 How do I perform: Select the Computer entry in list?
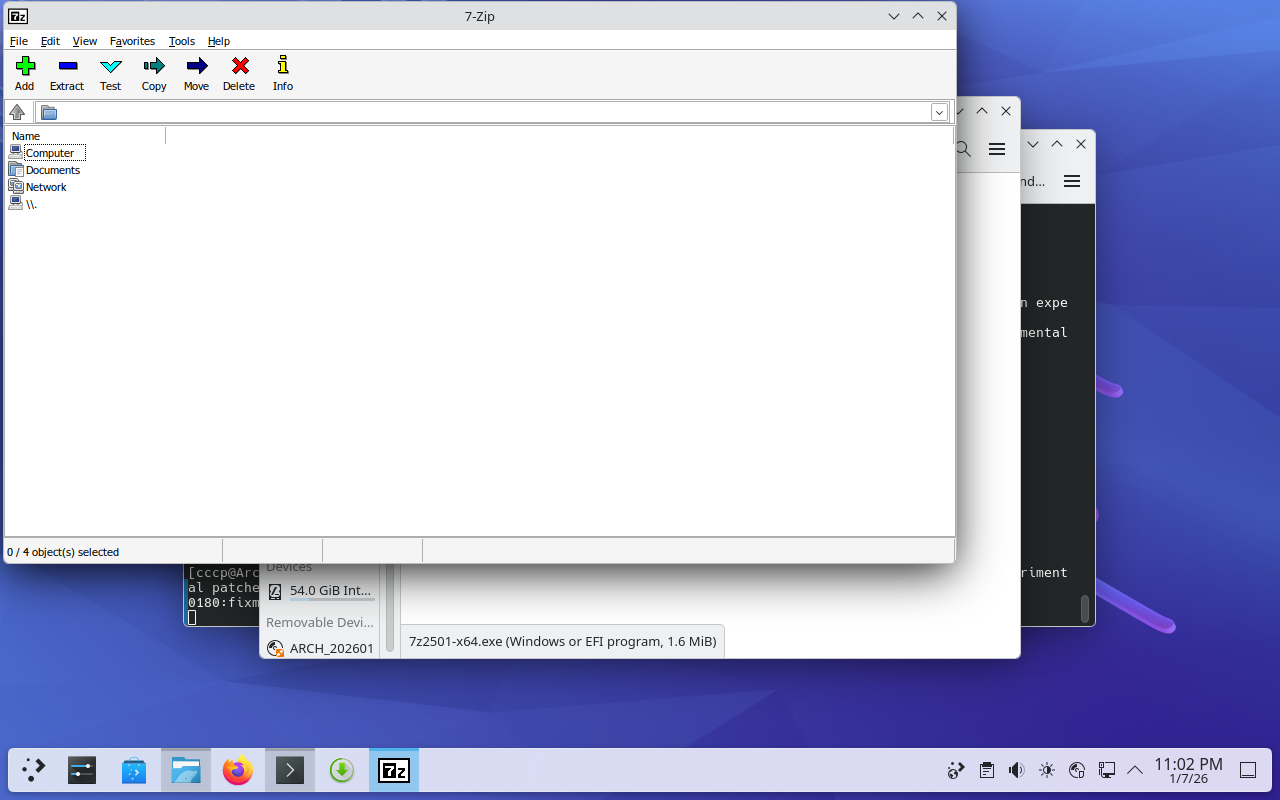coord(49,153)
